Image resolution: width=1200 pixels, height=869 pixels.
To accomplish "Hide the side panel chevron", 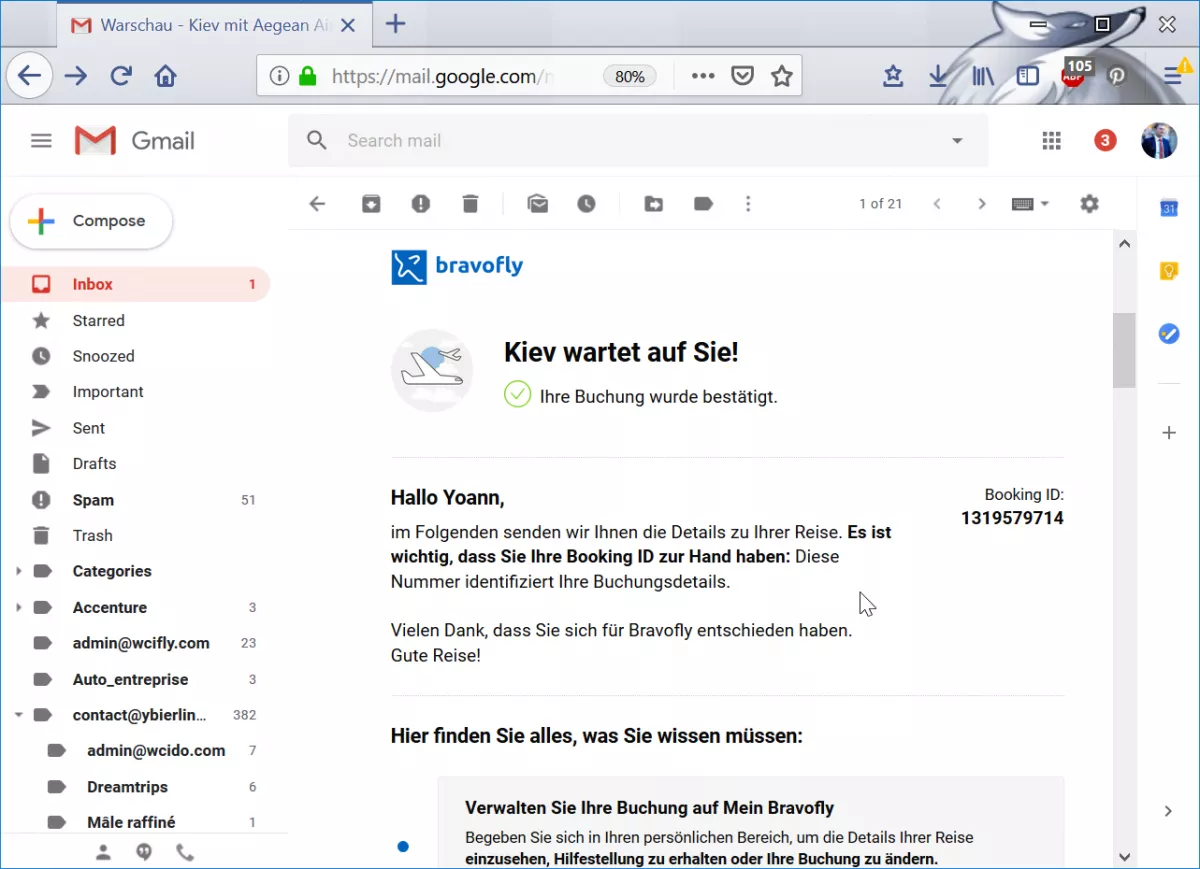I will coord(1168,811).
